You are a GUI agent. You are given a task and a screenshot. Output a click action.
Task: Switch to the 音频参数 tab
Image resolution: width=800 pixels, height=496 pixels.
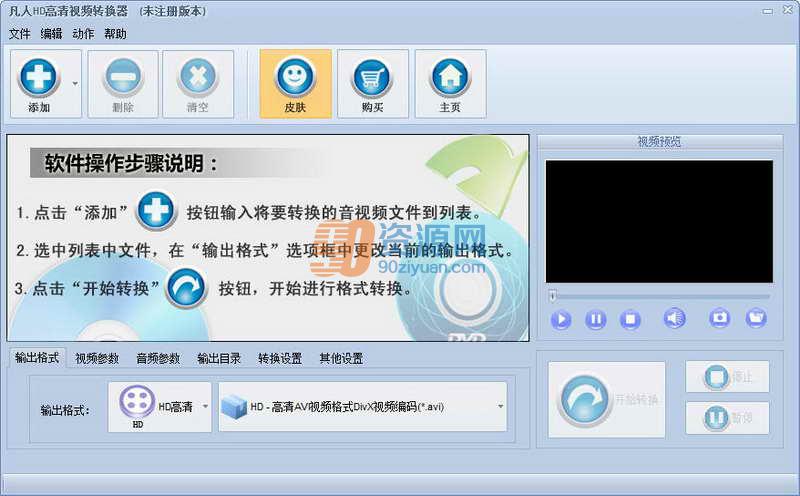pyautogui.click(x=158, y=358)
